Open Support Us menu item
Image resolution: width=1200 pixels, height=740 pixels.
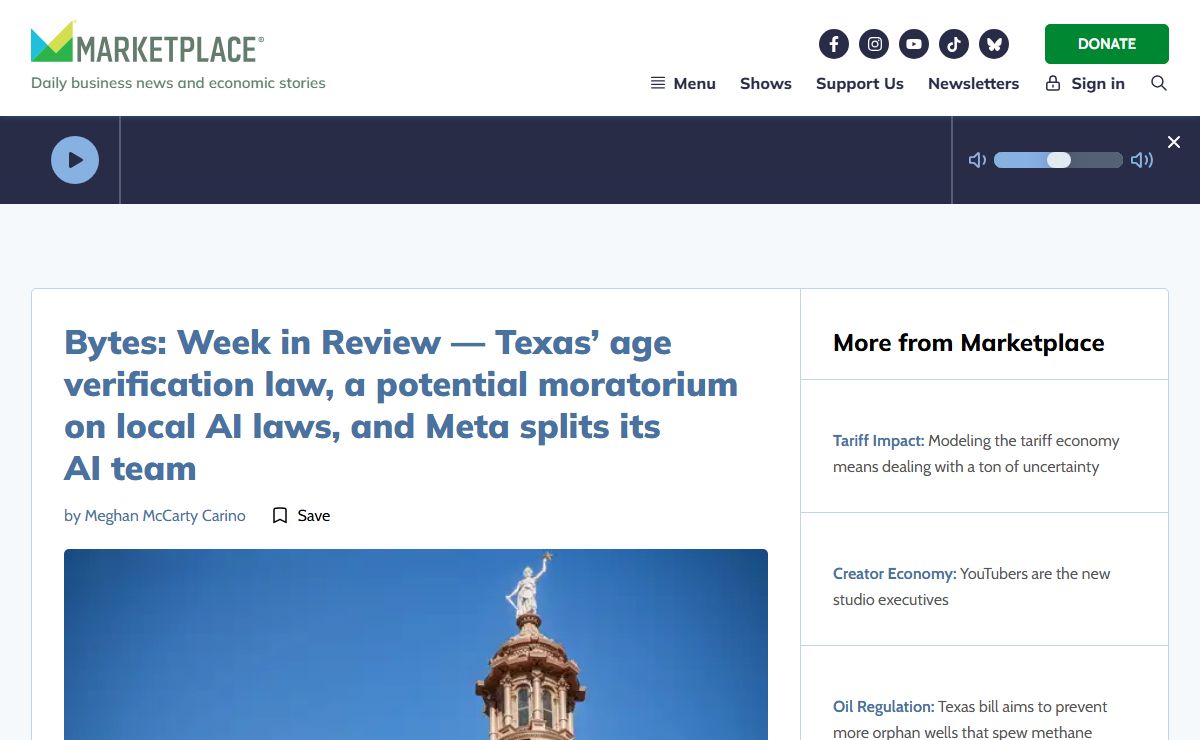pos(860,83)
